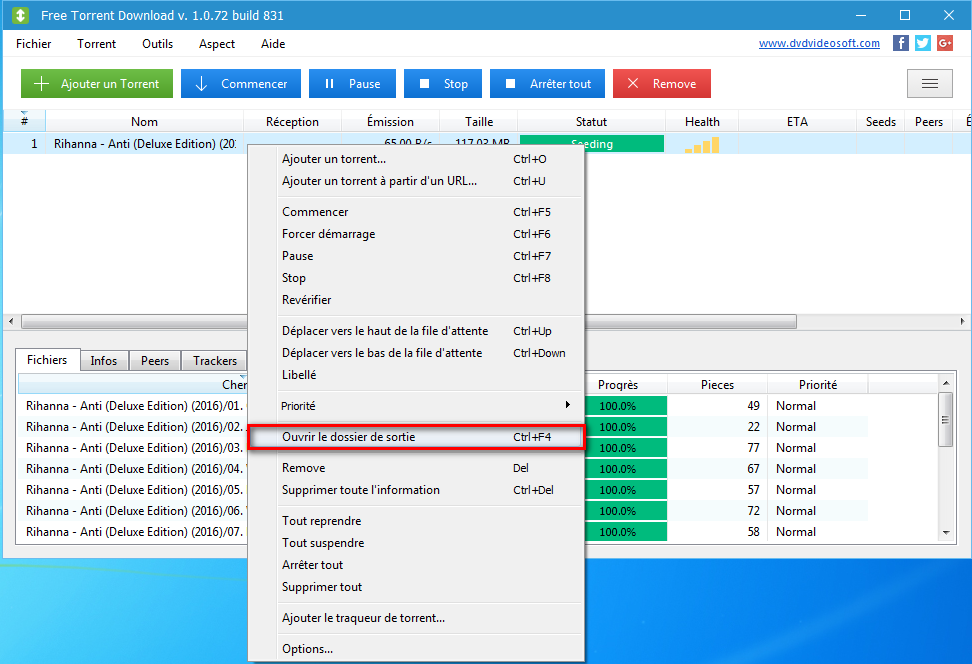This screenshot has height=664, width=972.
Task: Choose Revérifier in context menu
Action: click(x=415, y=299)
